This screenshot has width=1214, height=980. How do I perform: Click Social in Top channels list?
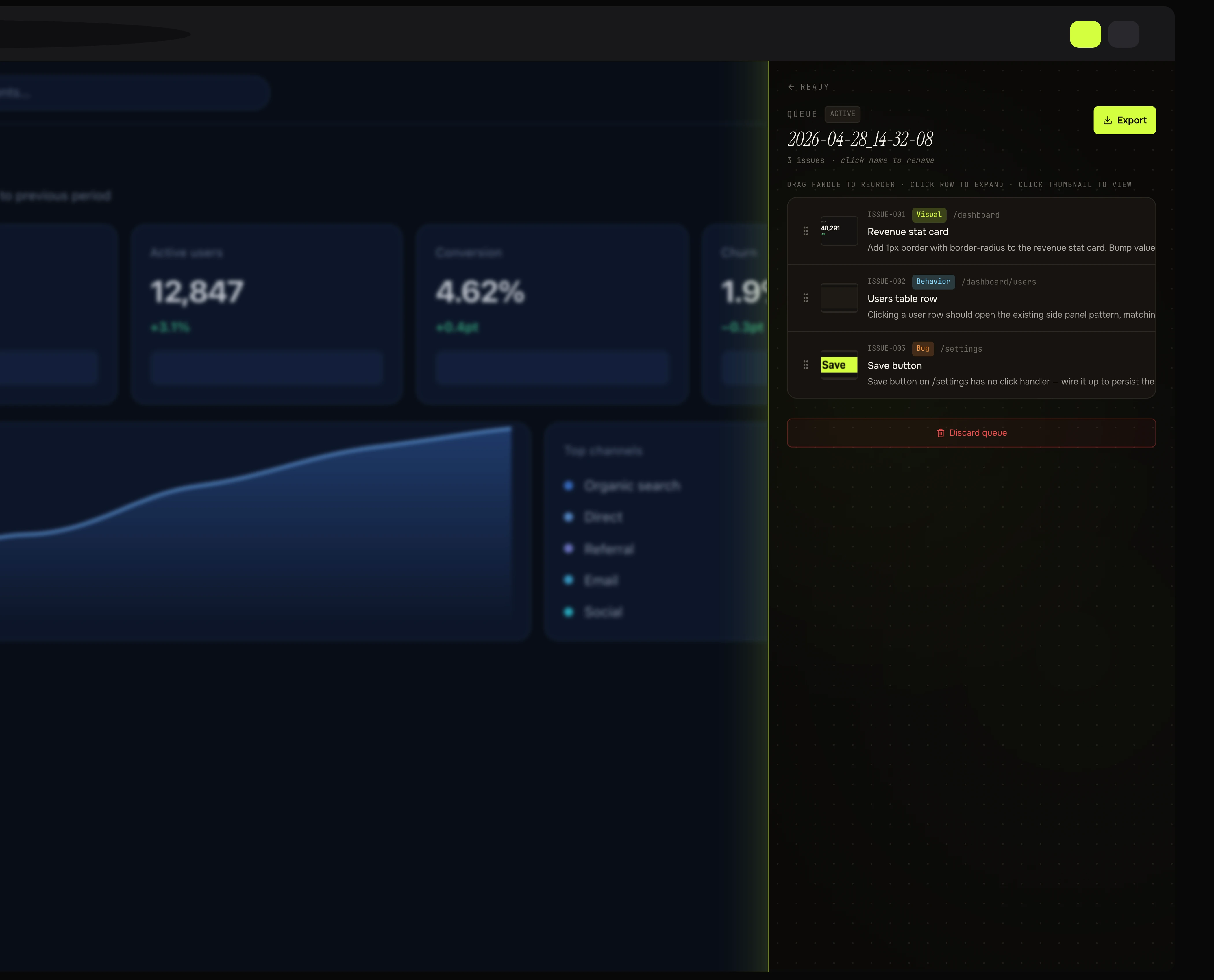click(603, 612)
